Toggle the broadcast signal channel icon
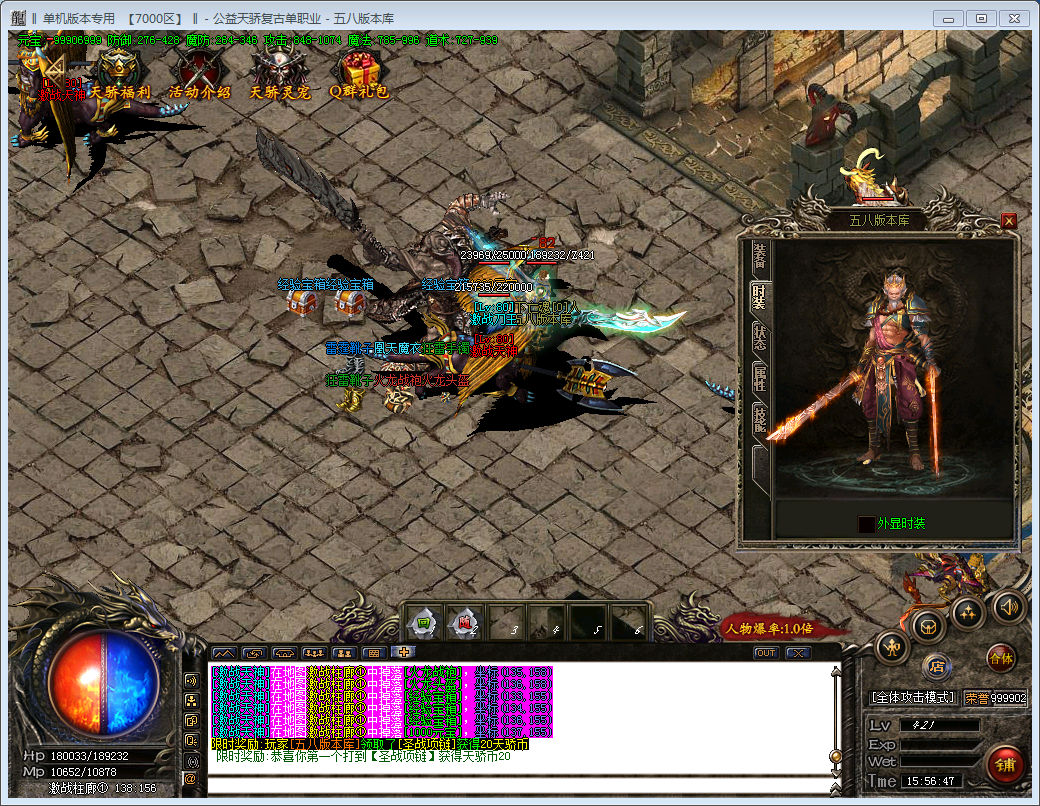 [x=192, y=760]
